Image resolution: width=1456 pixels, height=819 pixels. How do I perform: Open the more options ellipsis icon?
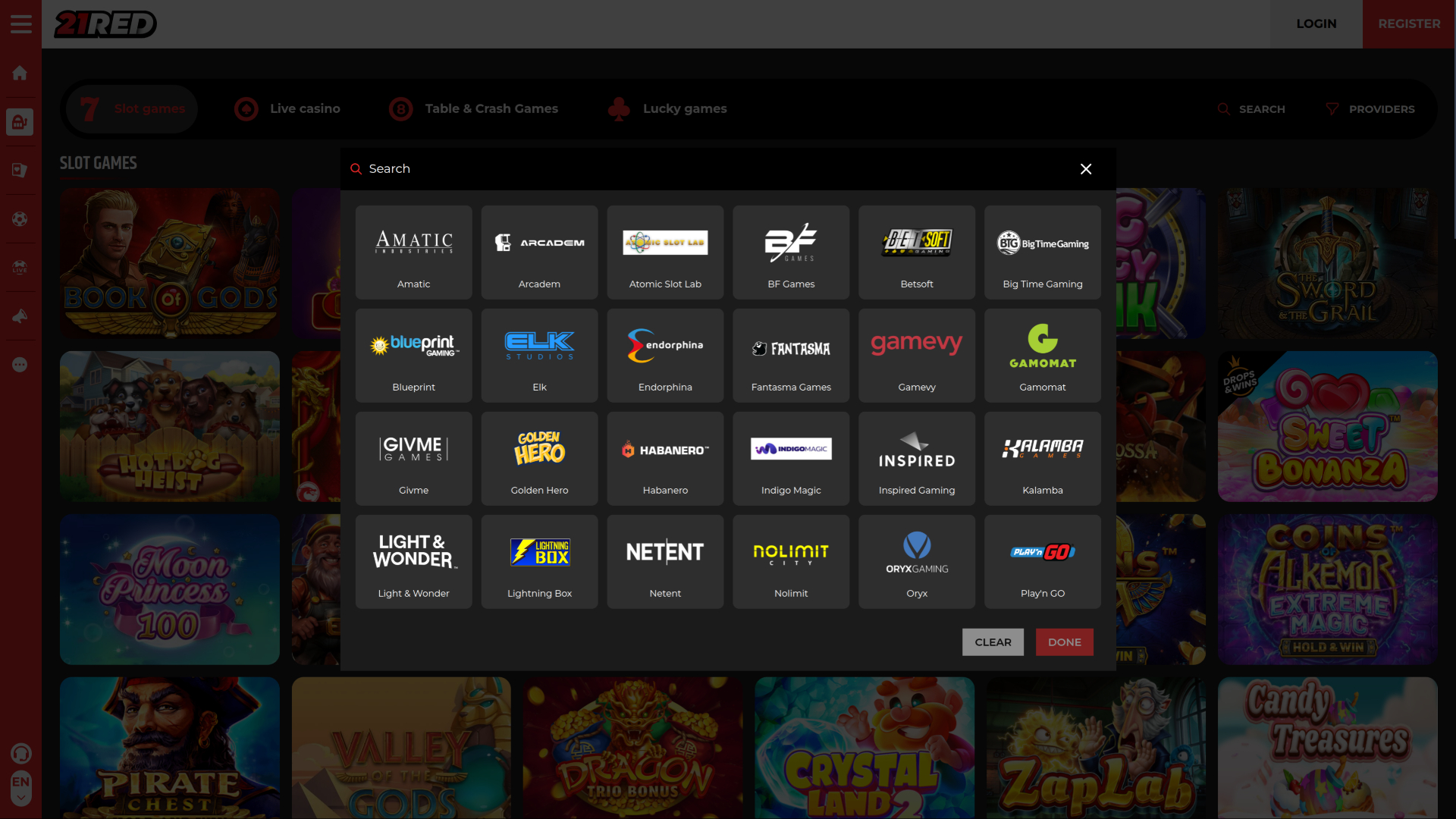click(x=20, y=365)
